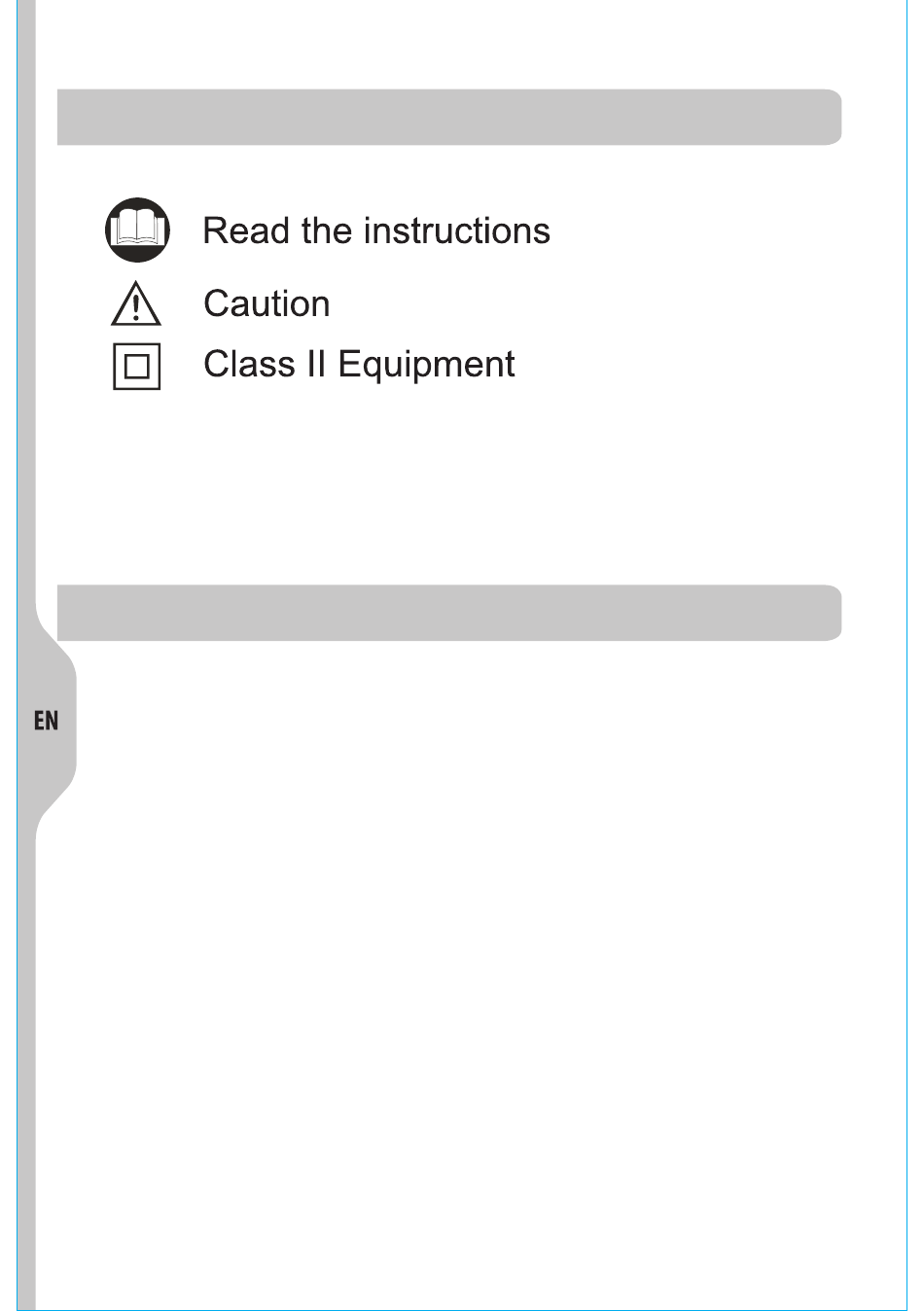Select the Roman numeral "II" text
924x1311 pixels.
click(316, 364)
